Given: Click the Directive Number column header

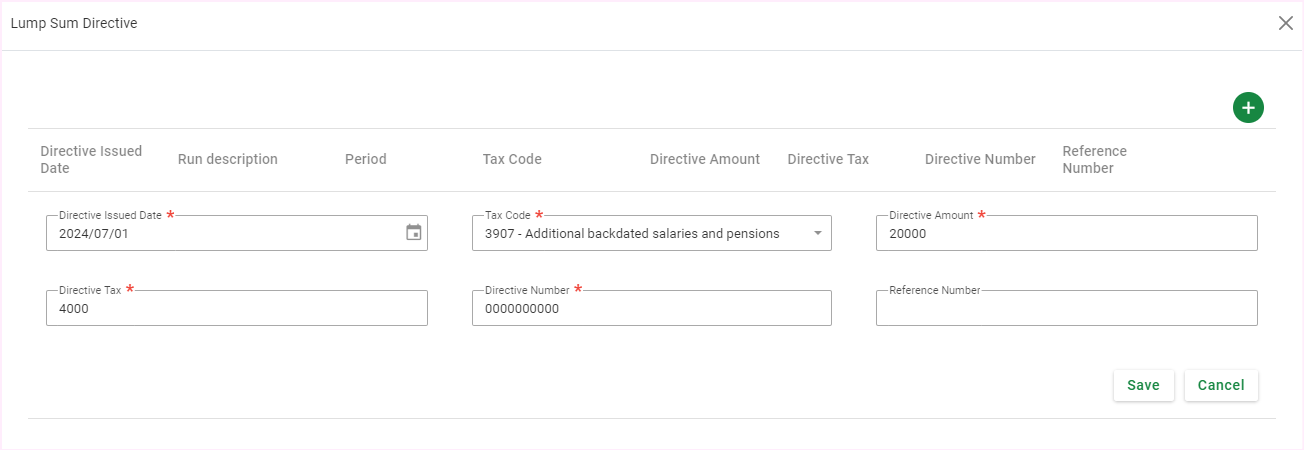Looking at the screenshot, I should pyautogui.click(x=980, y=159).
